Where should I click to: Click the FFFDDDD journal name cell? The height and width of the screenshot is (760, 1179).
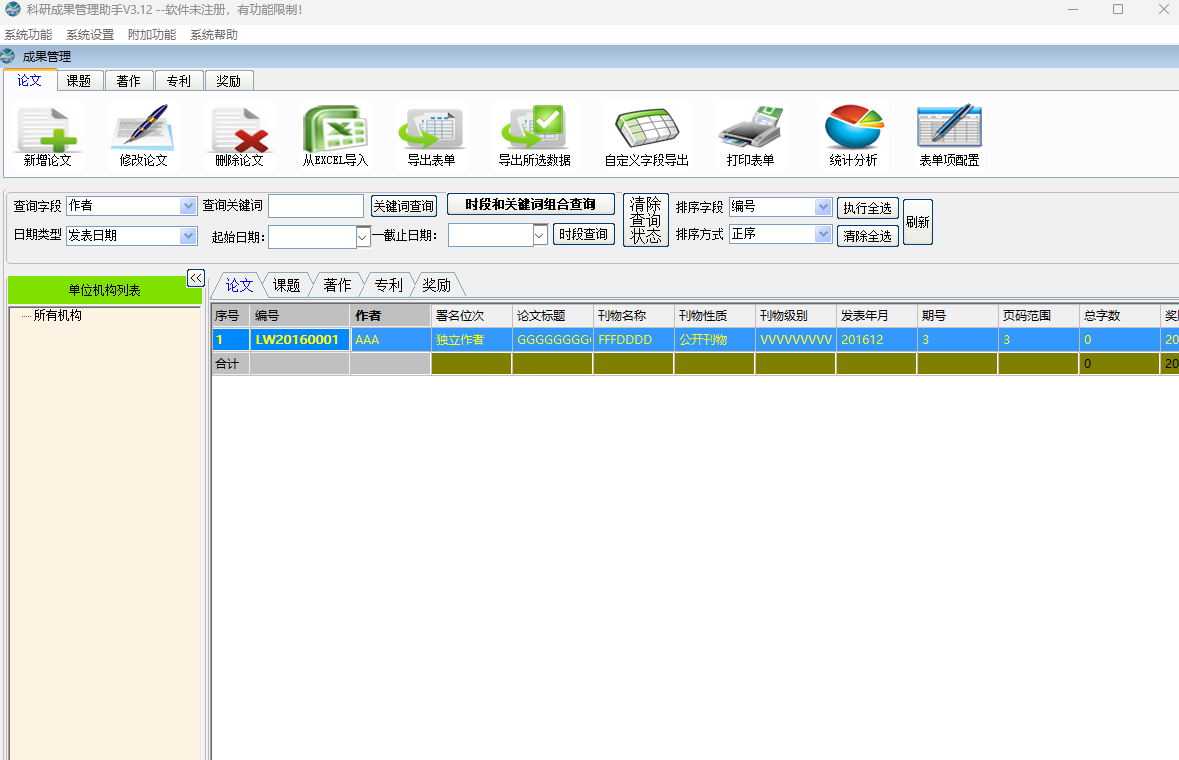click(634, 340)
